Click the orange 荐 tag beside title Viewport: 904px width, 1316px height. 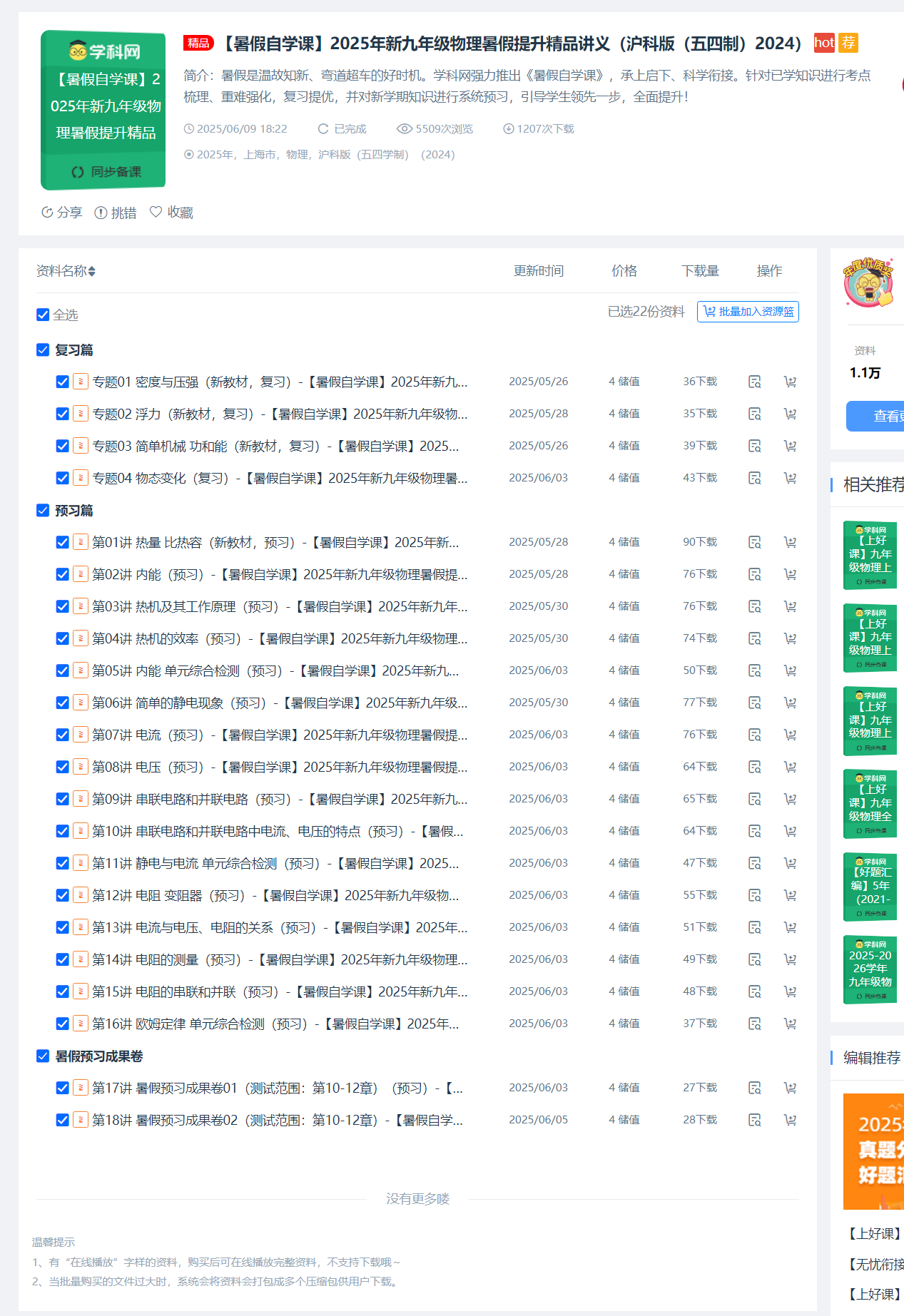coord(848,43)
